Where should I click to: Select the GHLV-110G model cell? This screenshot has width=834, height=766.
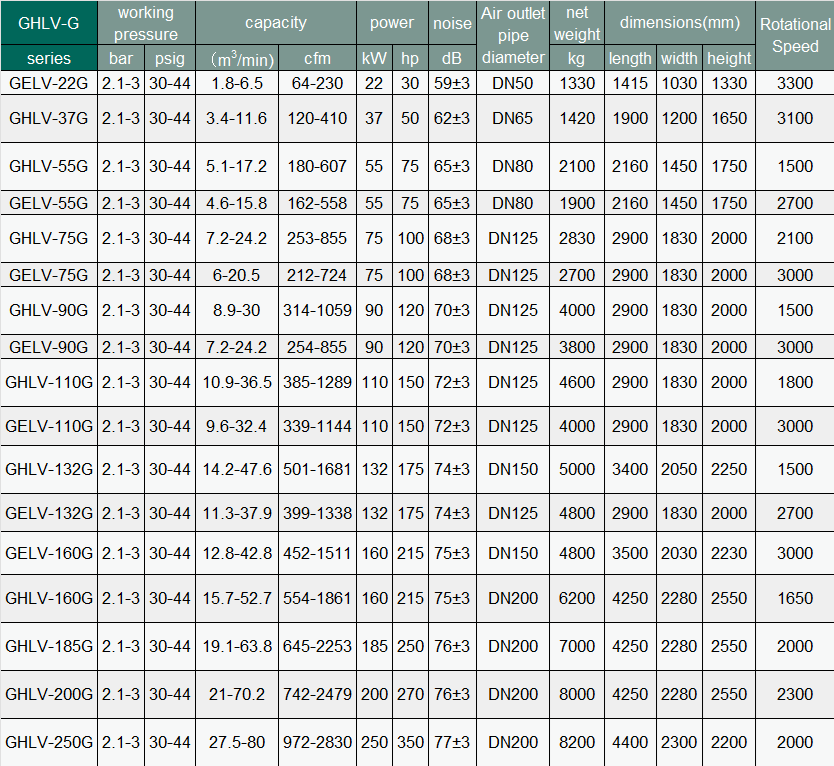coord(48,382)
